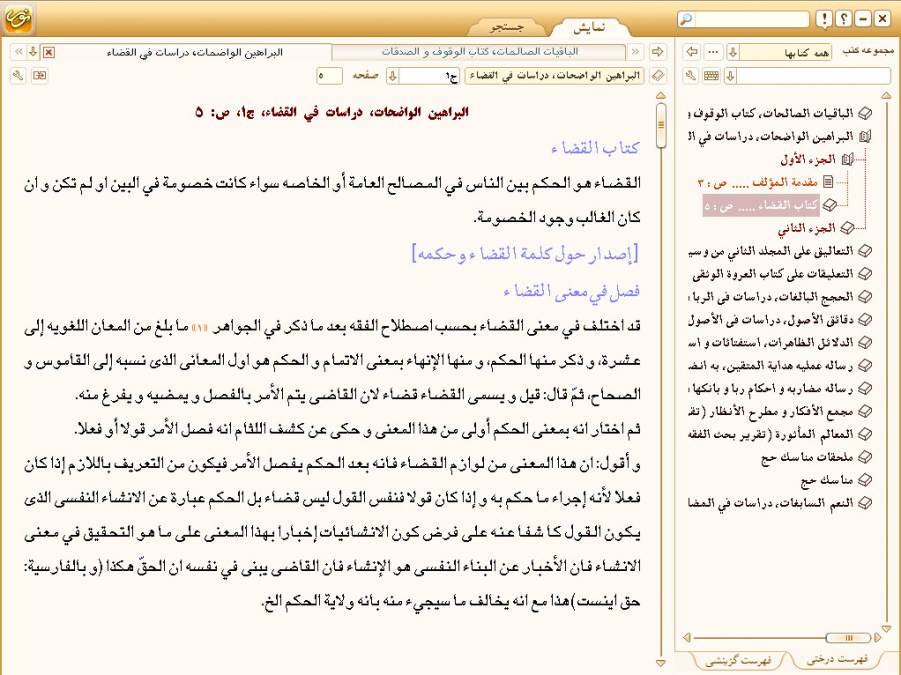
Task: Click the exclamation info button
Action: pos(823,19)
